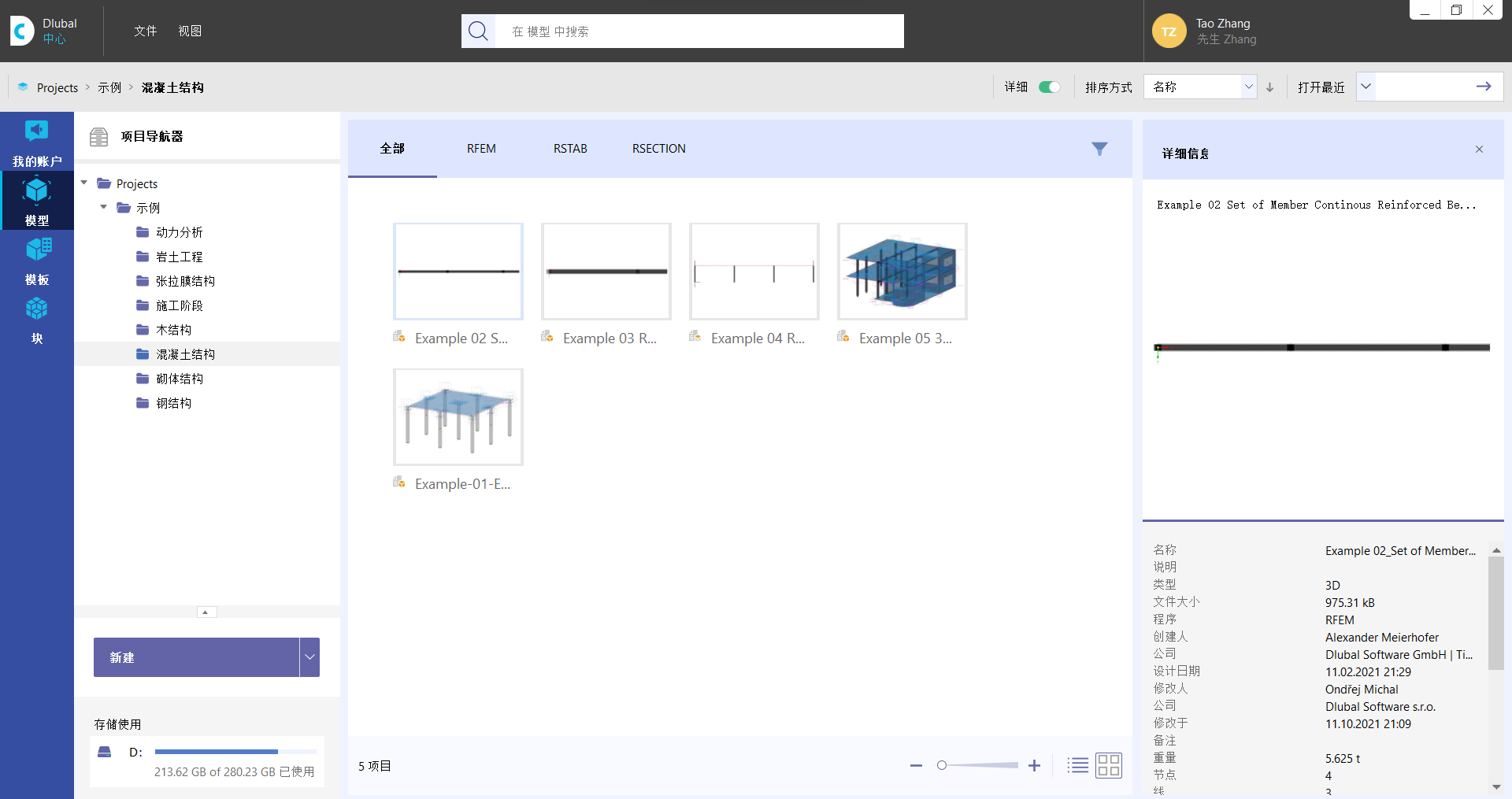Click the 动力分析 folder icon
The width and height of the screenshot is (1512, 799).
coord(143,232)
